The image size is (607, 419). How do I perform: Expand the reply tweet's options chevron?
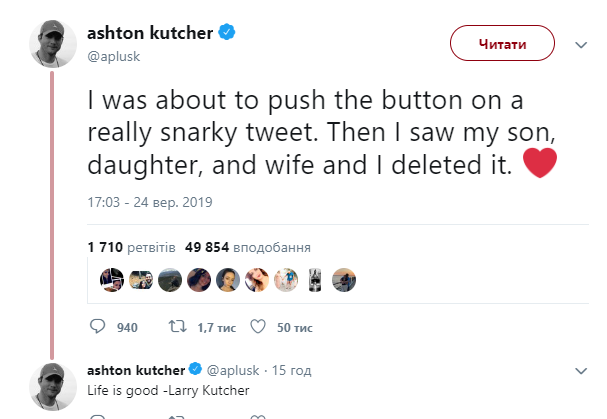[x=580, y=371]
